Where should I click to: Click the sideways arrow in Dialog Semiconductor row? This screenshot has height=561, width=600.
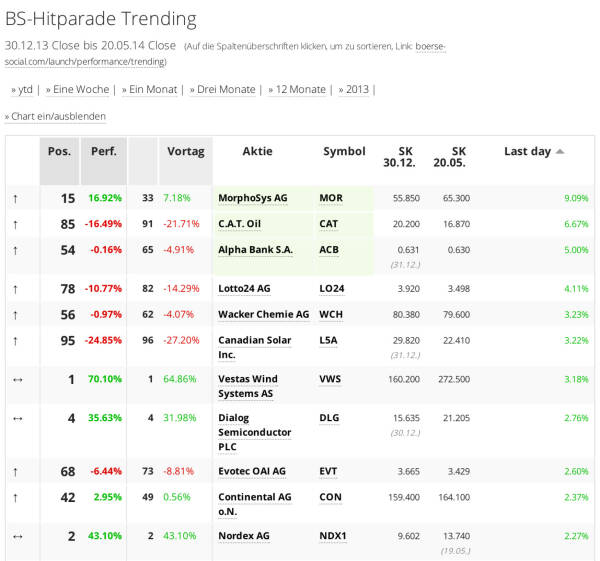click(16, 418)
